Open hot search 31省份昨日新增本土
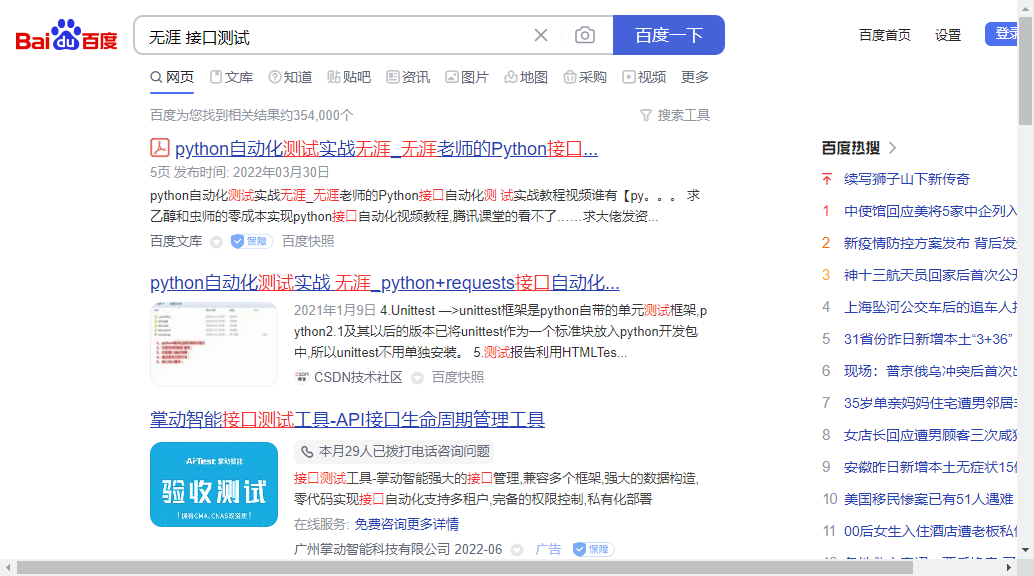 click(x=927, y=339)
